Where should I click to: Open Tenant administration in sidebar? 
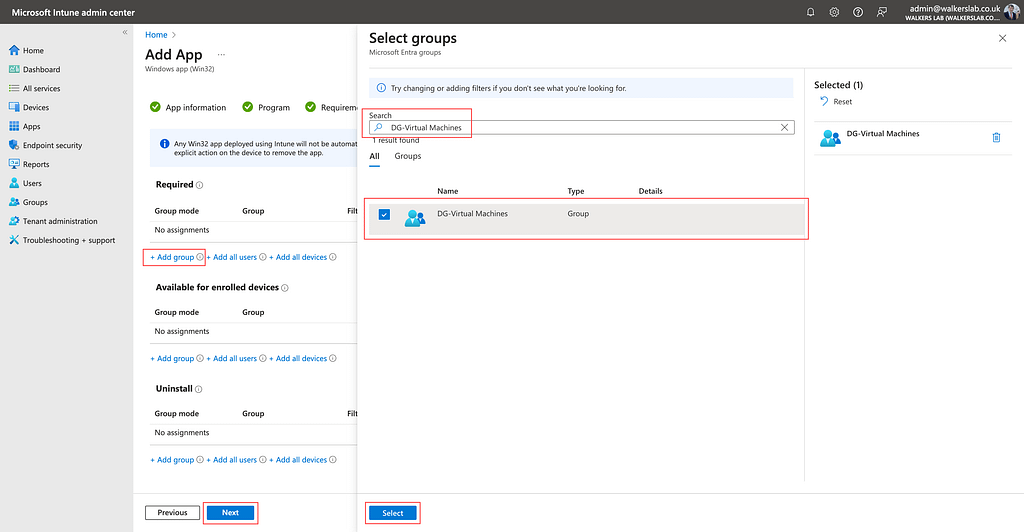pyautogui.click(x=60, y=222)
